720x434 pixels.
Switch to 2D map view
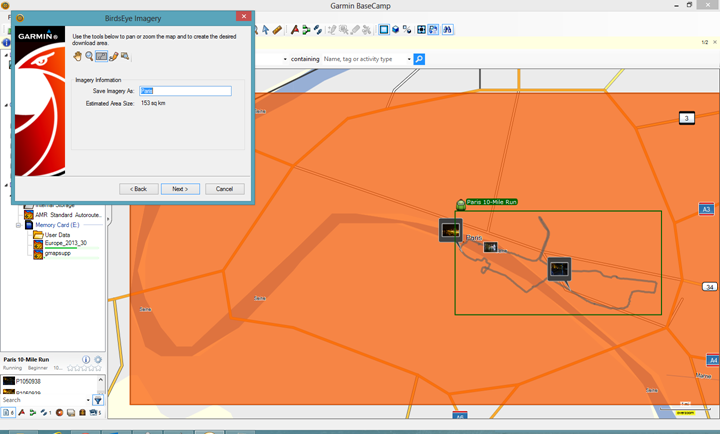click(384, 30)
